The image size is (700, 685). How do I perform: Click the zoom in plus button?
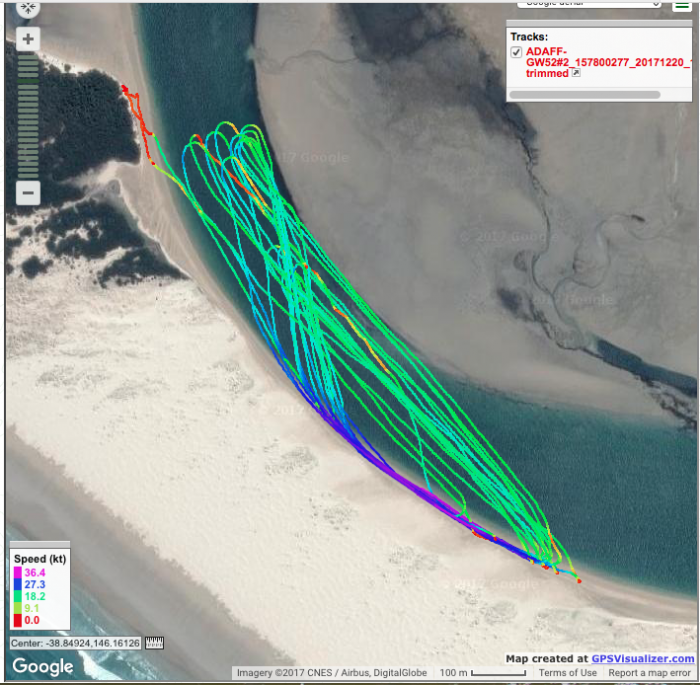[28, 40]
